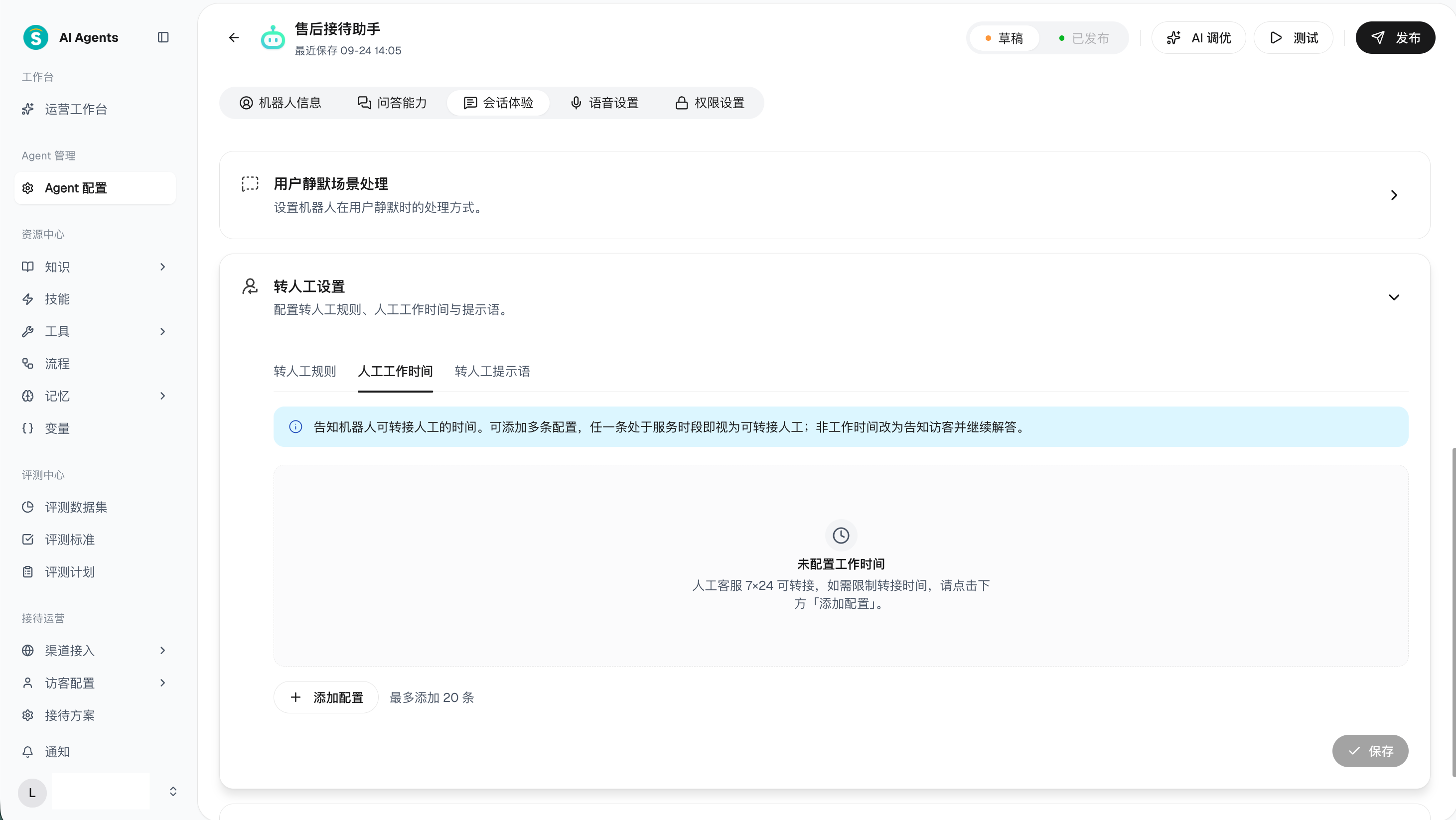Click the 添加配置 button

tap(326, 697)
